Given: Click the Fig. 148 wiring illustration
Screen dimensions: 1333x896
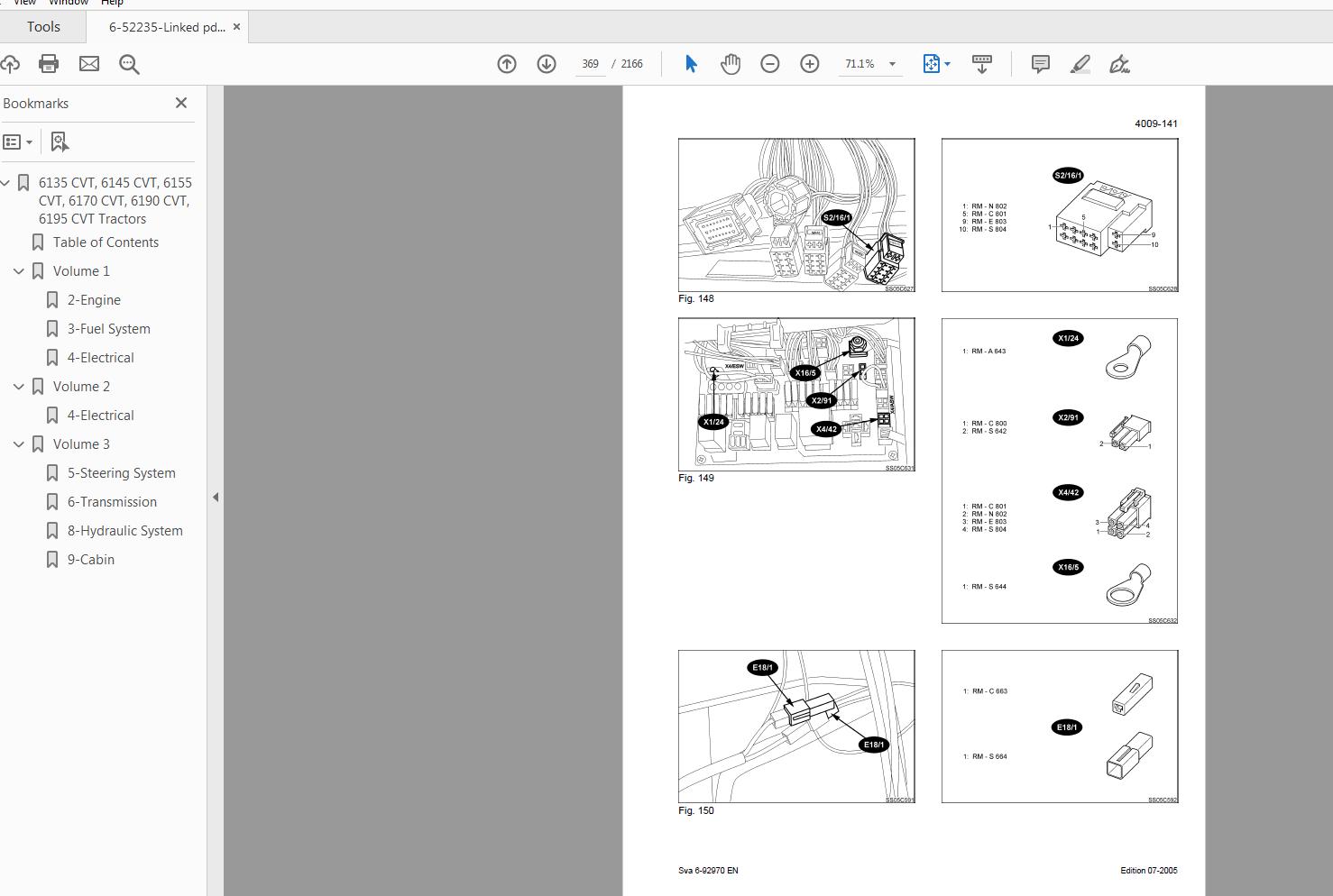Looking at the screenshot, I should [x=796, y=215].
